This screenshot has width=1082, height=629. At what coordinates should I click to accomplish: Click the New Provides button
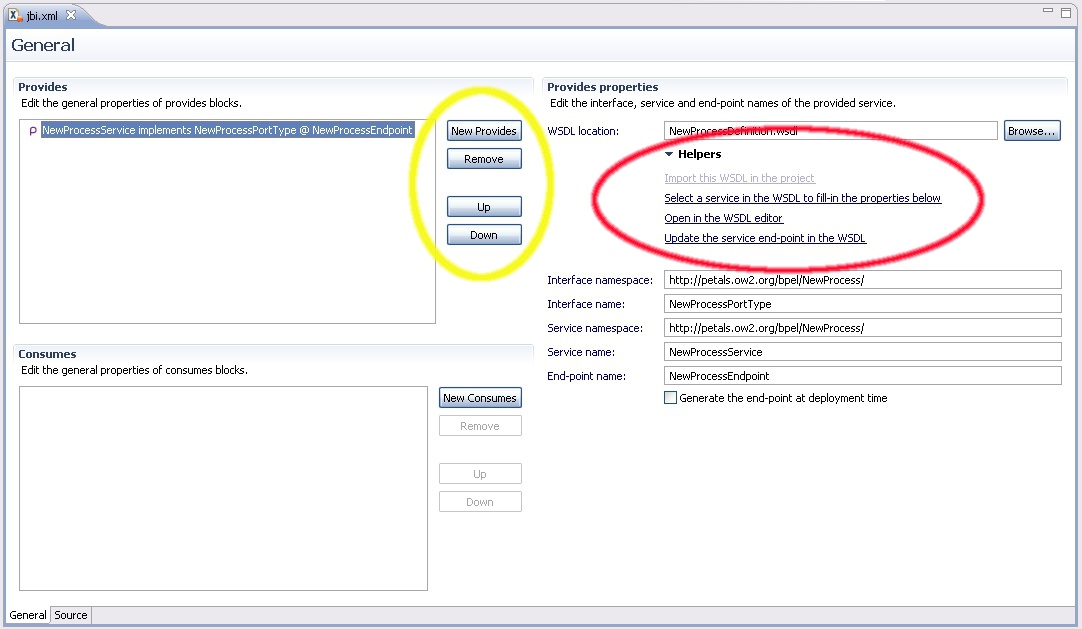(x=483, y=131)
